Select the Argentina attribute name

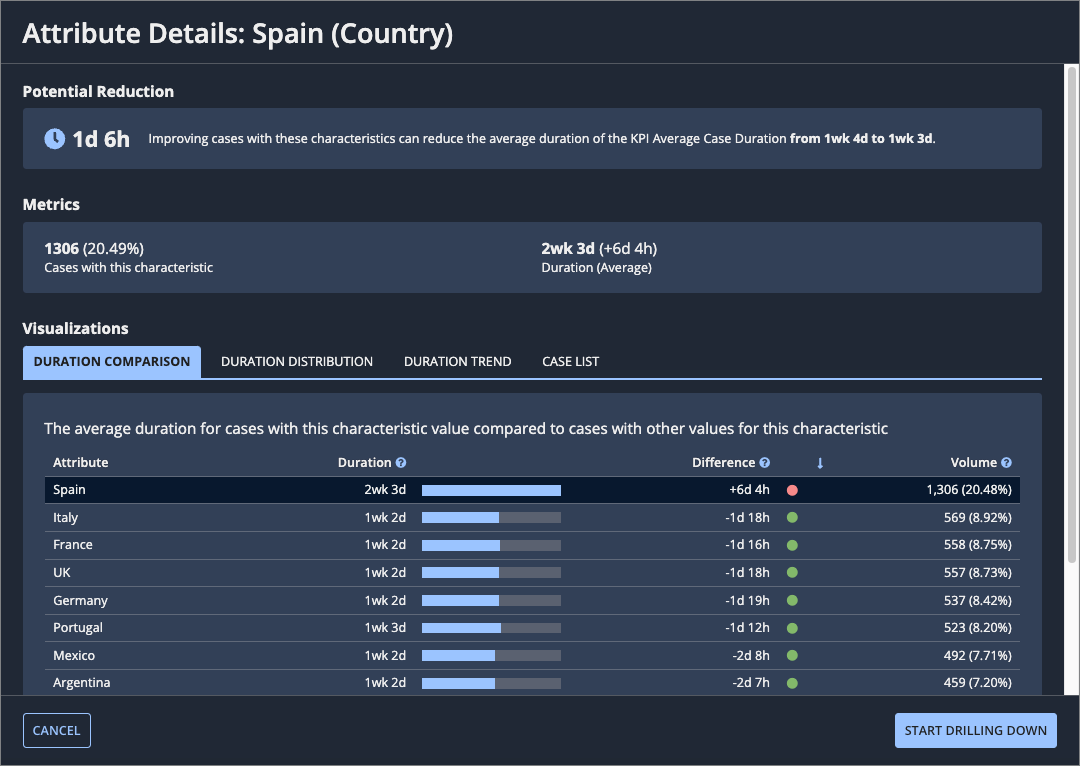pyautogui.click(x=81, y=683)
